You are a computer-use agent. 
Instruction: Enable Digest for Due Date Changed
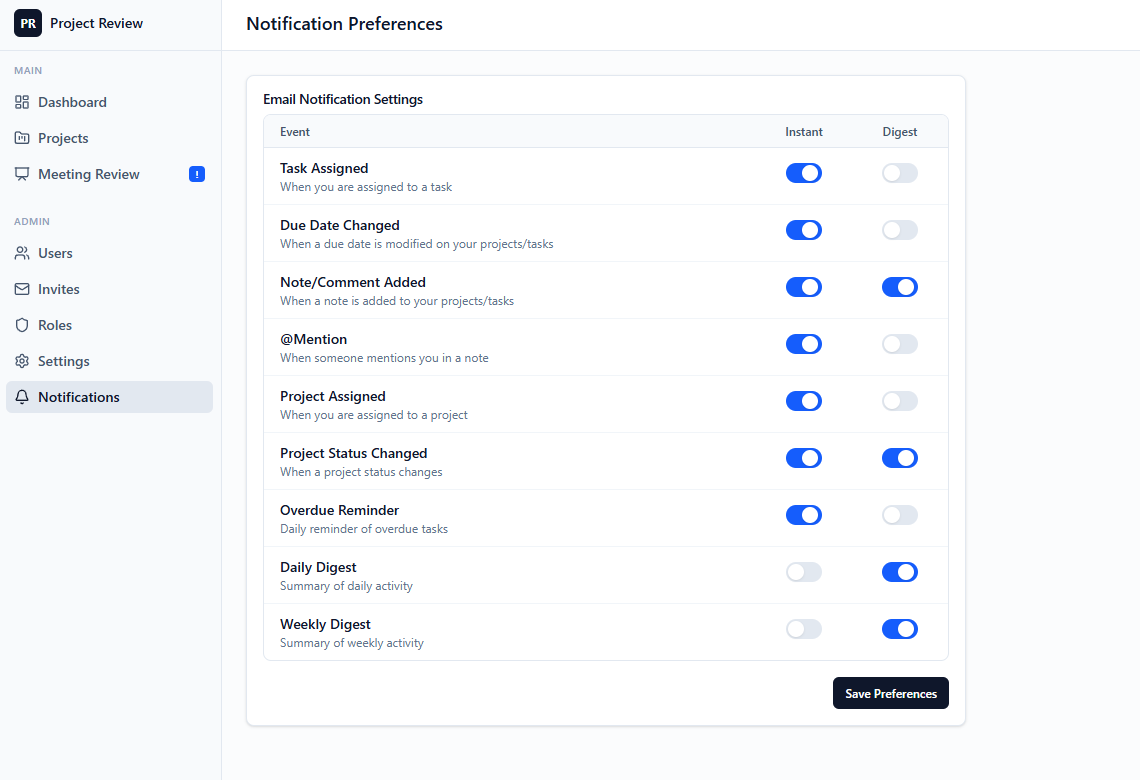pos(899,229)
